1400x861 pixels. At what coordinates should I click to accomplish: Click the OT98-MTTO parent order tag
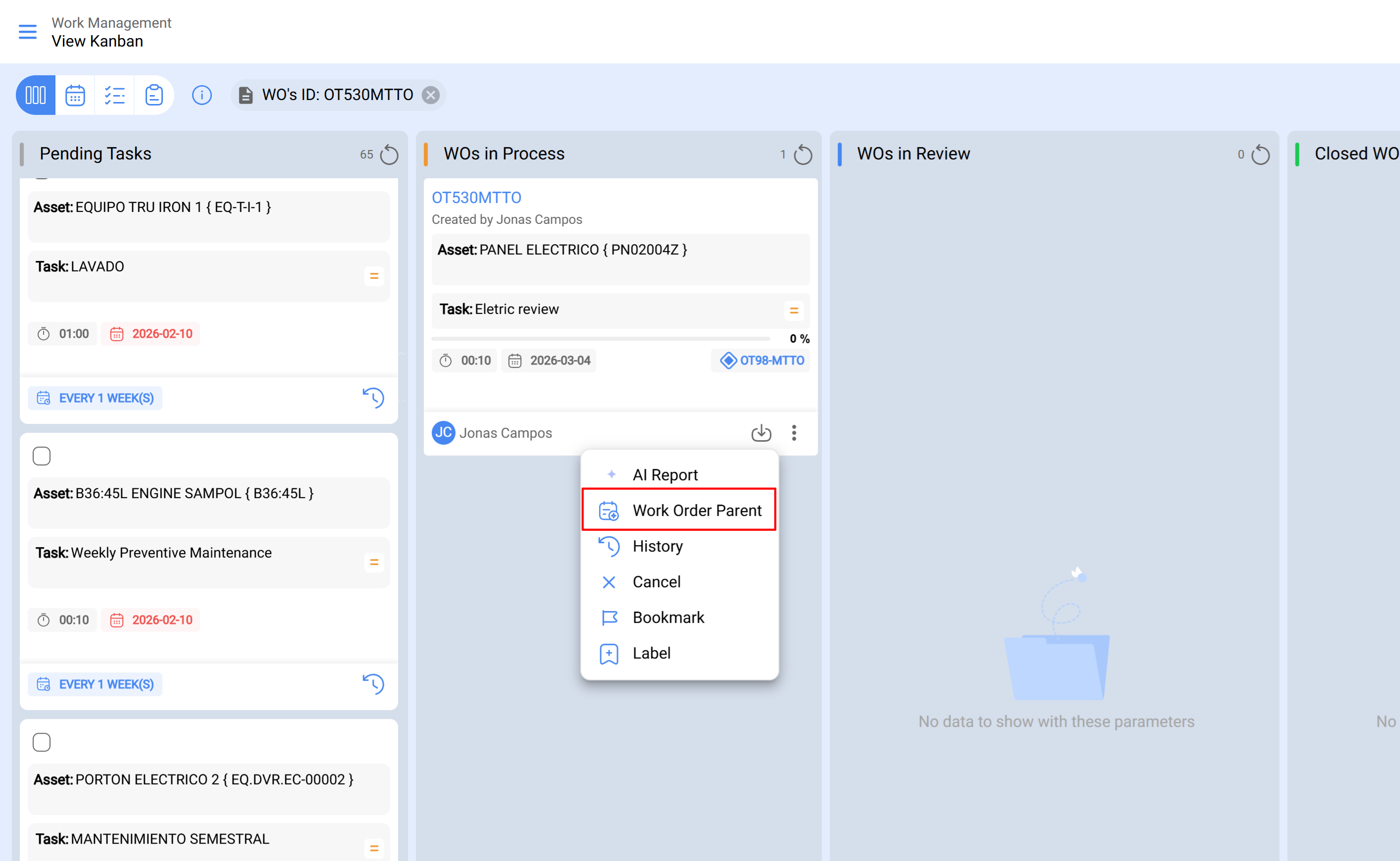(761, 360)
